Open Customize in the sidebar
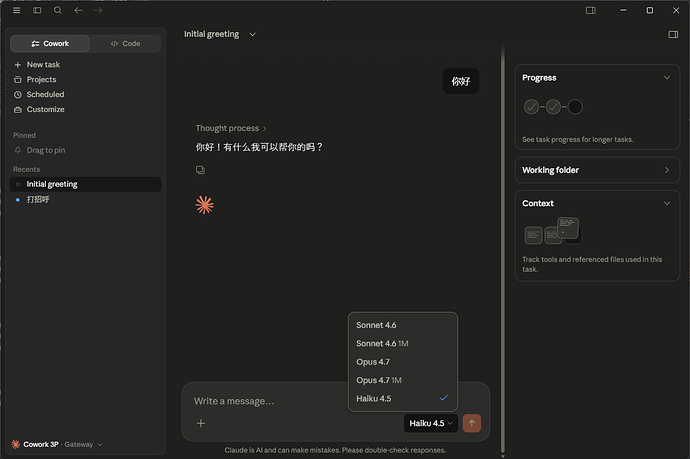This screenshot has height=459, width=690. coord(45,109)
